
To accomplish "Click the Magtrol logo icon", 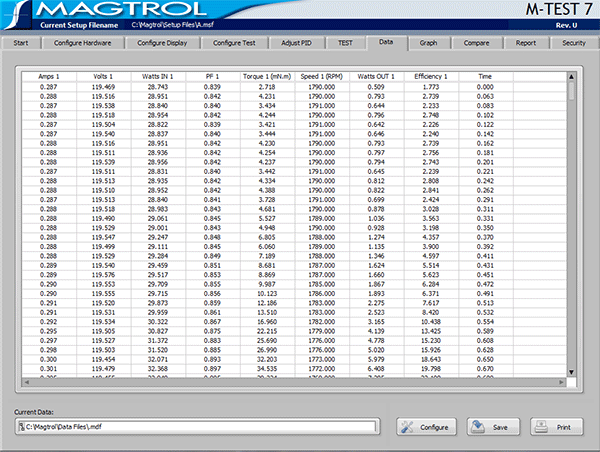I will tap(18, 15).
